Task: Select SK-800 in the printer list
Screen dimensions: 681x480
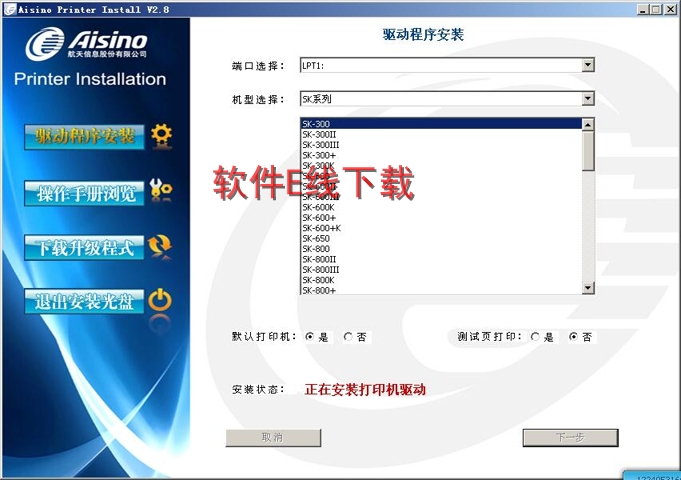Action: tap(316, 249)
